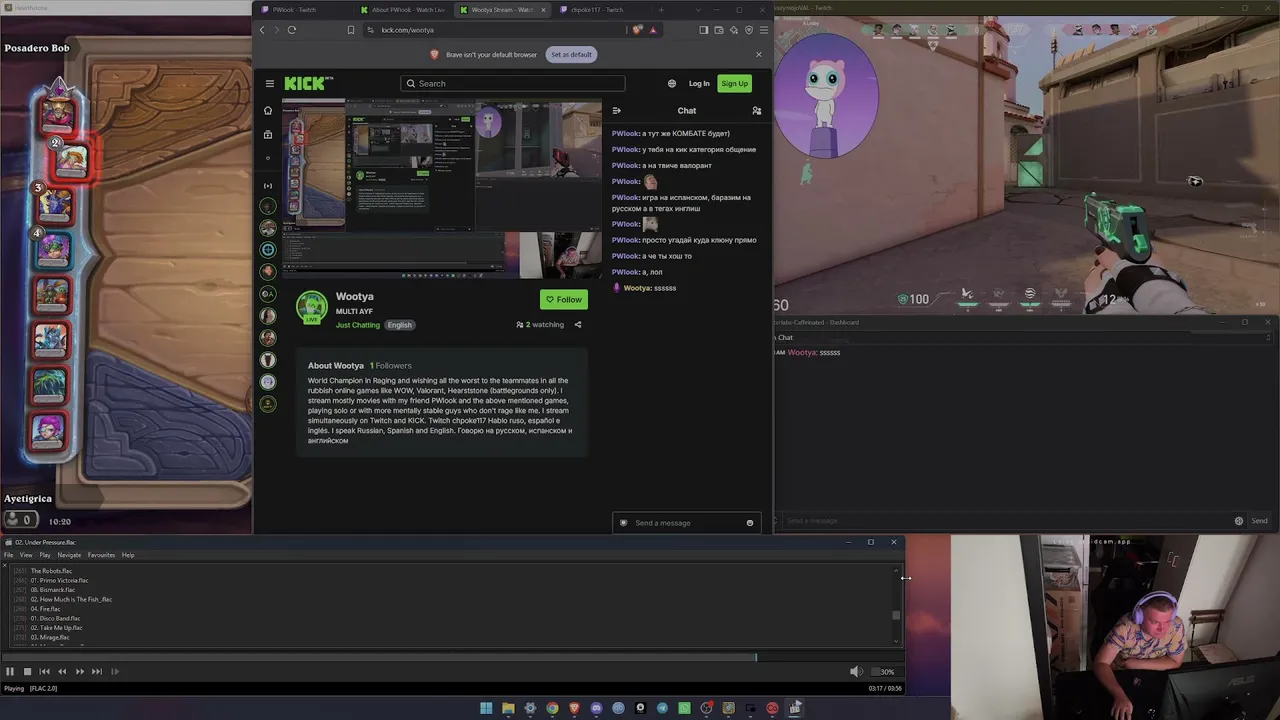Image resolution: width=1280 pixels, height=720 pixels.
Task: Toggle the Brave sidebar panel
Action: click(x=704, y=30)
